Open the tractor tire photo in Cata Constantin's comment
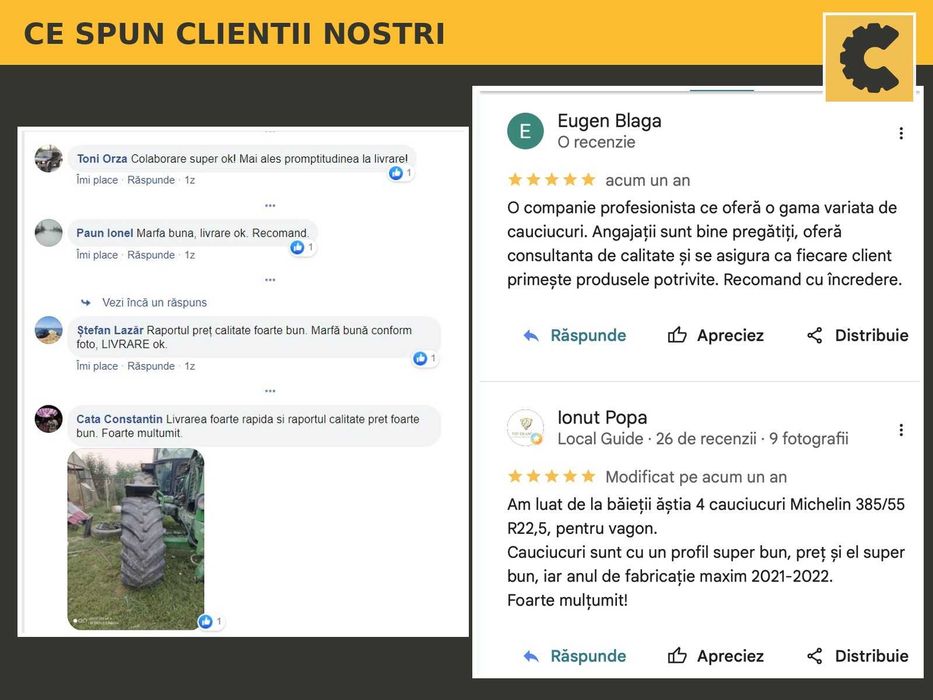Viewport: 933px width, 700px height. [x=136, y=539]
